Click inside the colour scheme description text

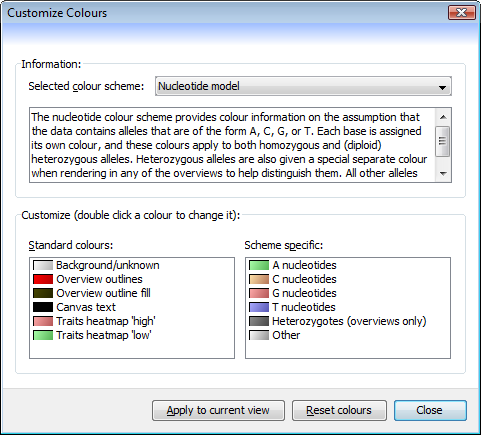coord(232,145)
